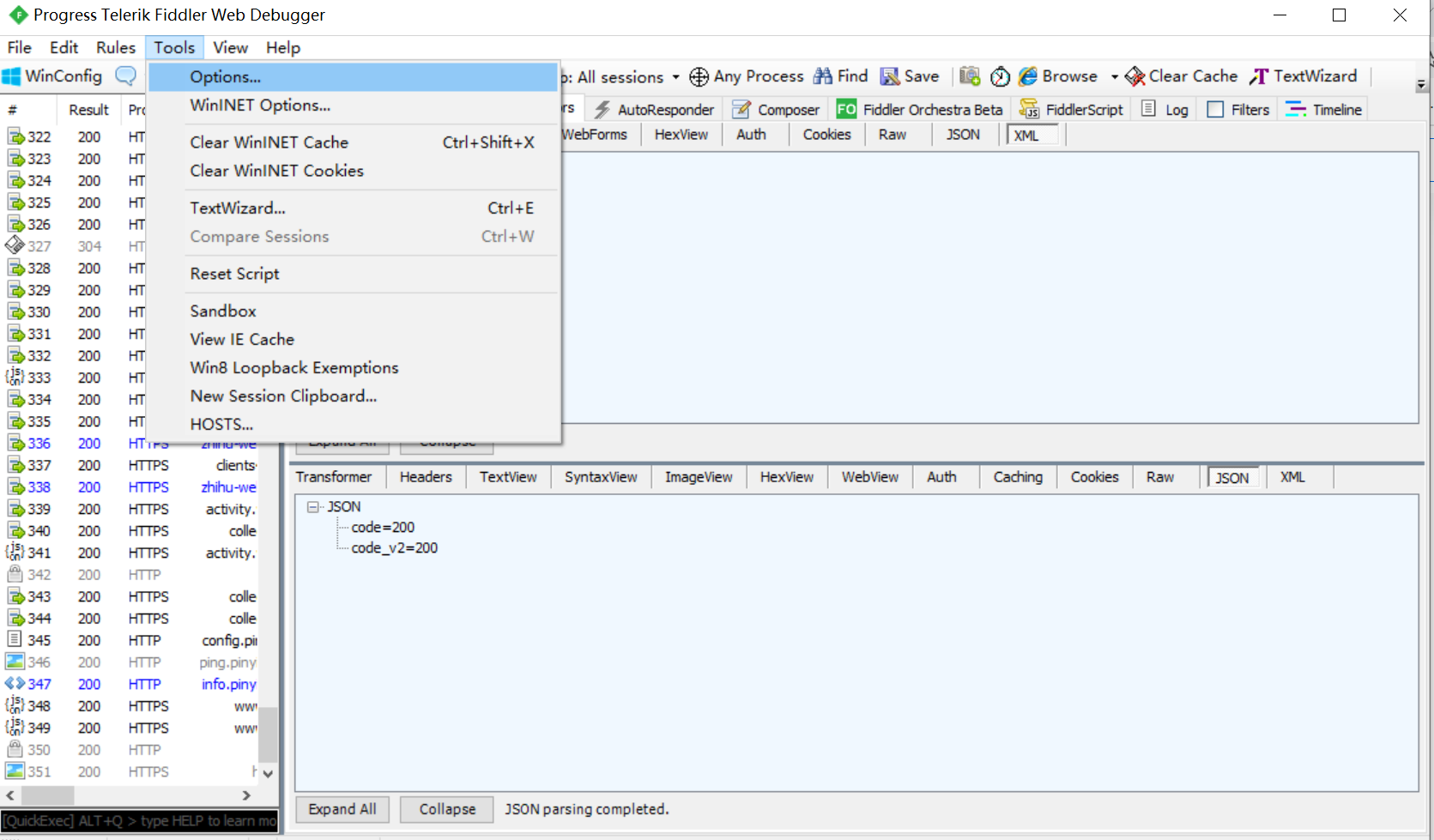Screen dimensions: 1434x840
Task: Open the Browse dropdown arrow
Action: (x=1114, y=77)
